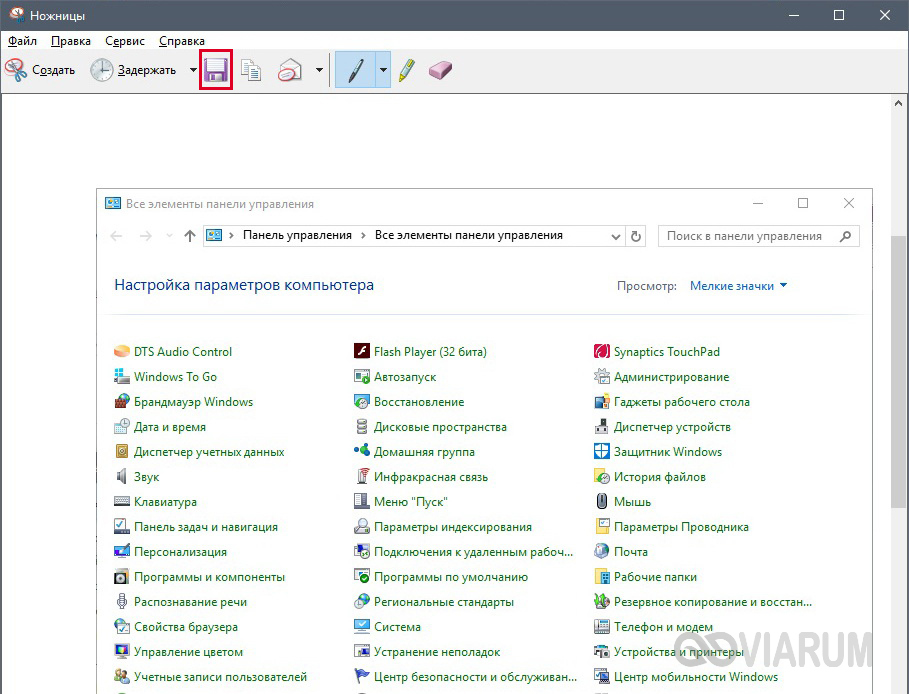Click the Региональные стандарты globe icon
The width and height of the screenshot is (909, 694).
point(362,601)
